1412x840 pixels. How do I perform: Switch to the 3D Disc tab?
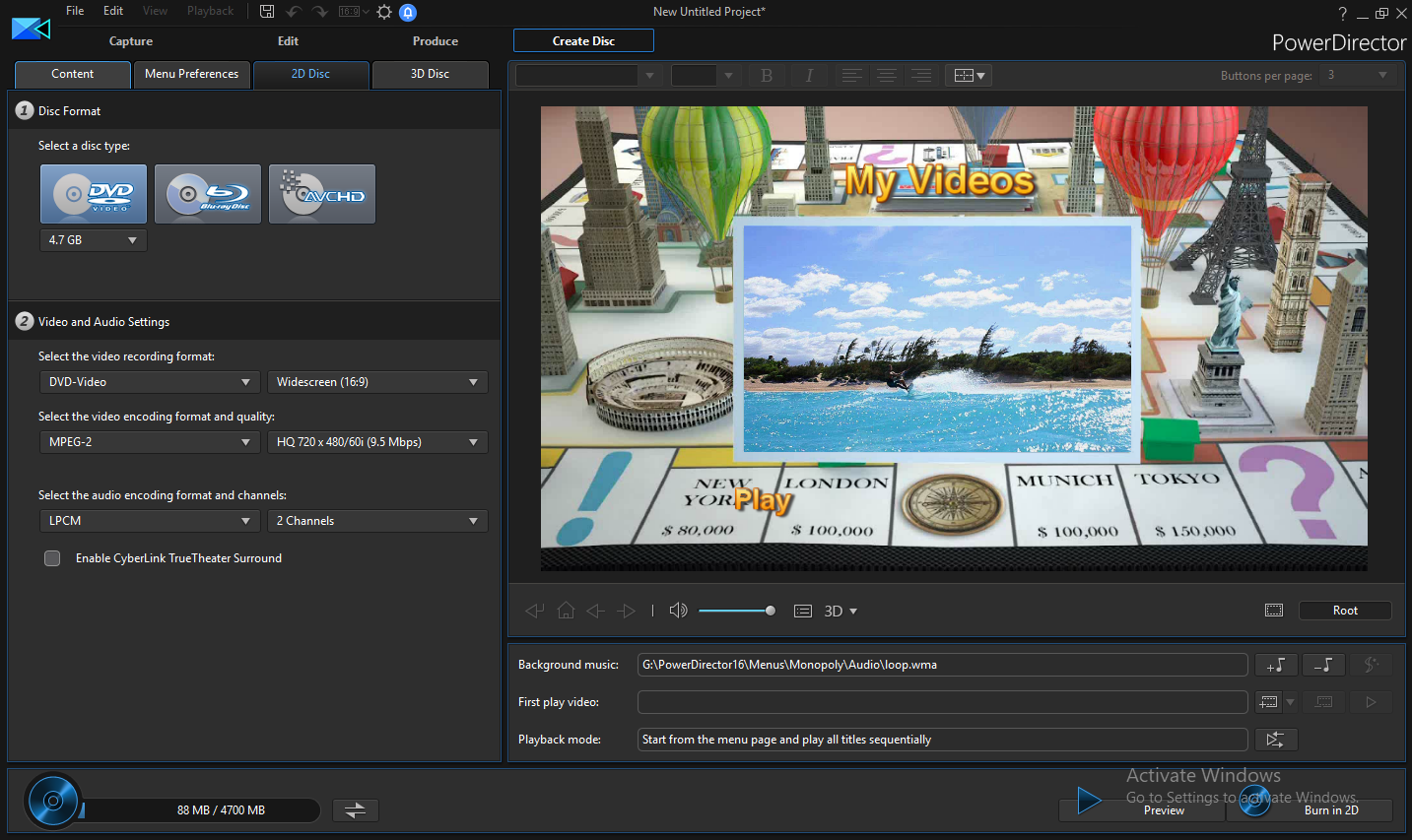point(431,75)
